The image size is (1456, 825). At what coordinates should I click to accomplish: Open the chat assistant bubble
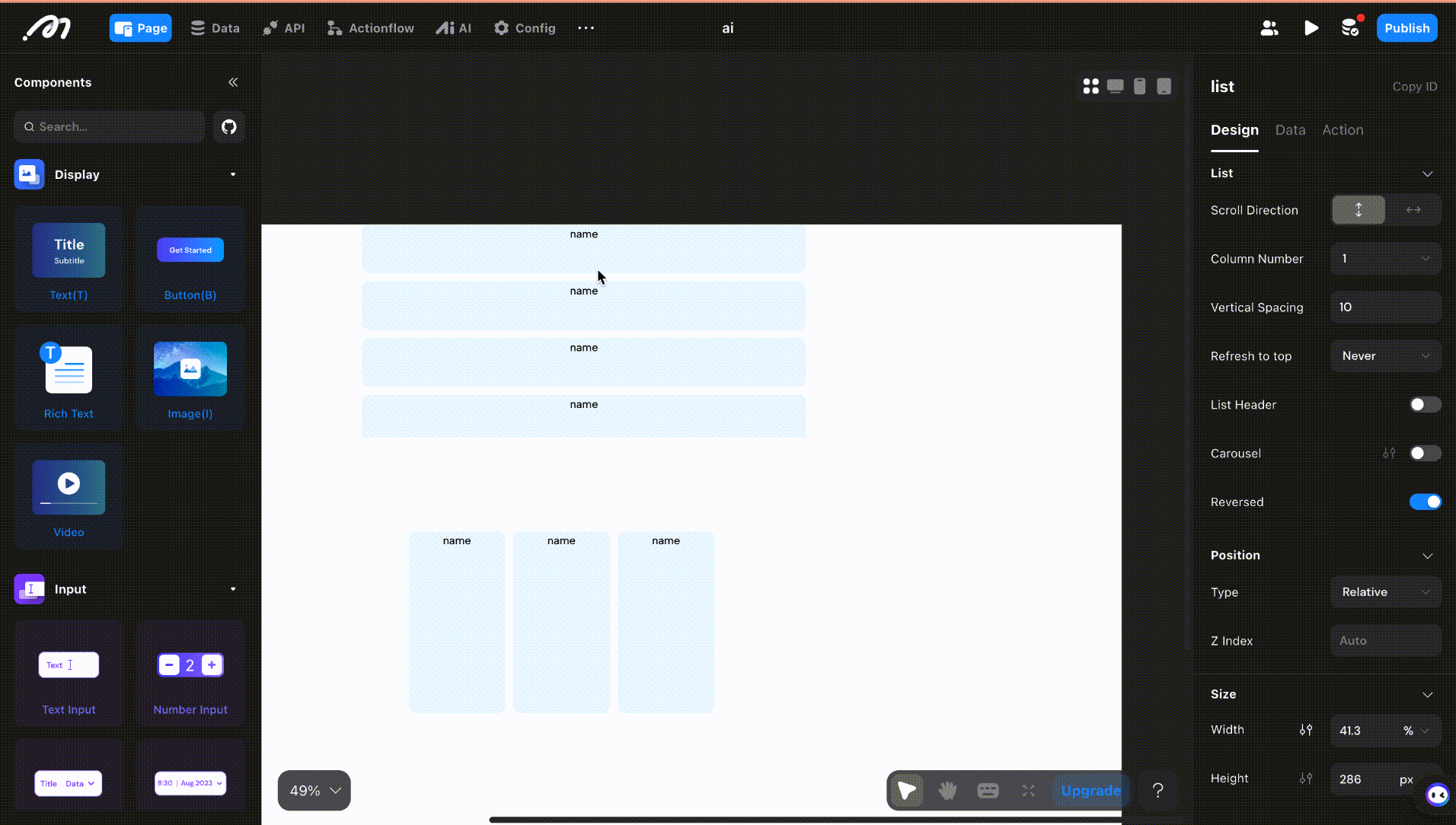(x=1438, y=795)
